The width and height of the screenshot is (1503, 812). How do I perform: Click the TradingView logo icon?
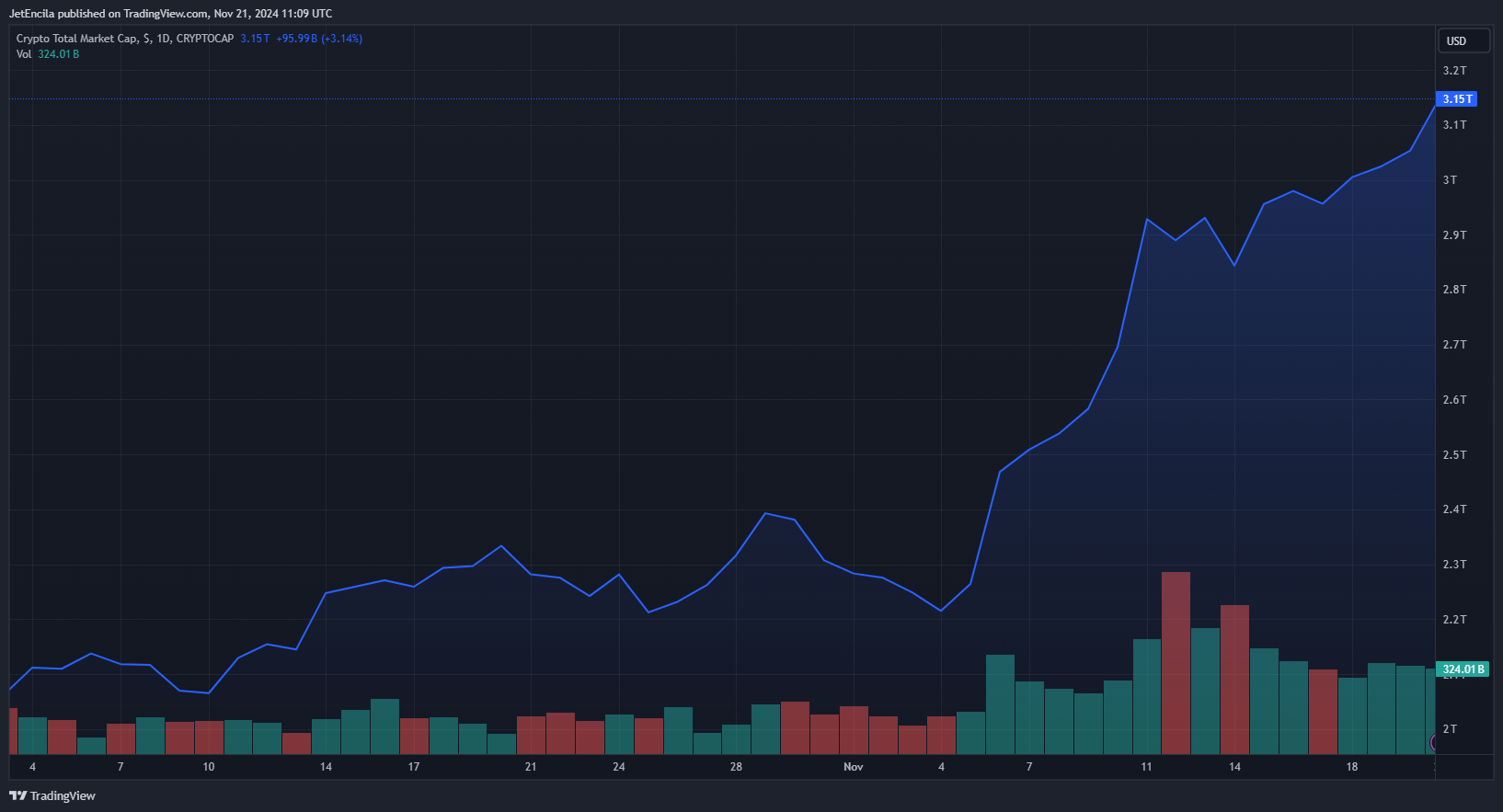17,795
